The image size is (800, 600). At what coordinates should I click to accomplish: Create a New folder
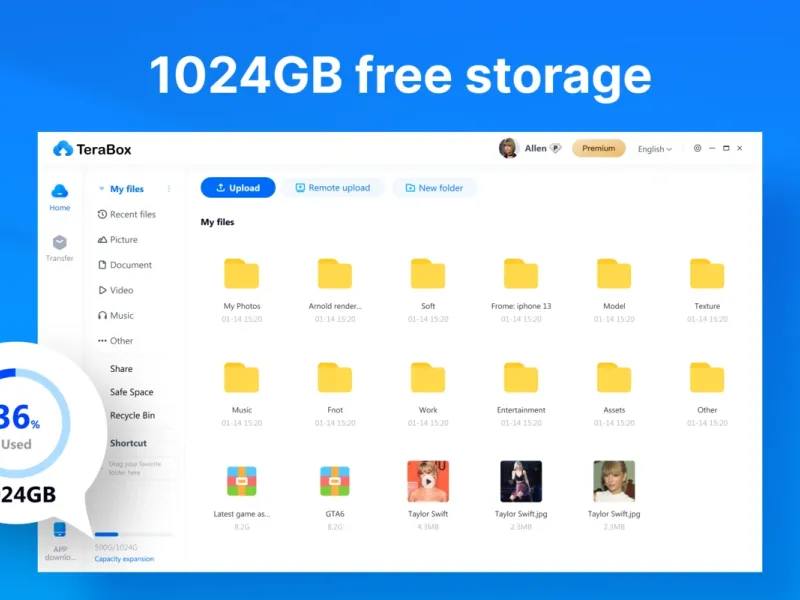pyautogui.click(x=434, y=188)
